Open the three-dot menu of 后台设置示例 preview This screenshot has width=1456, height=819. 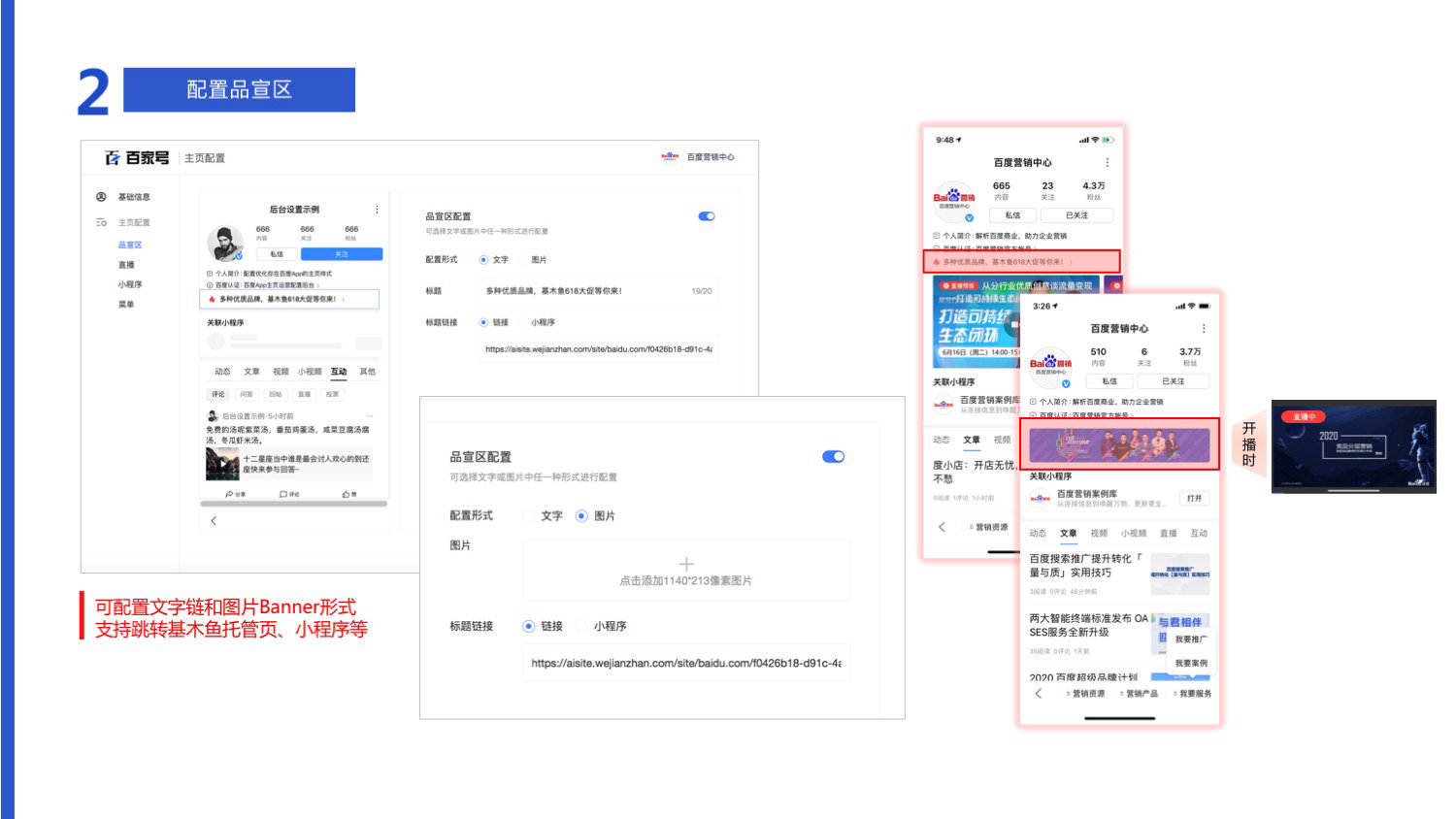377,209
